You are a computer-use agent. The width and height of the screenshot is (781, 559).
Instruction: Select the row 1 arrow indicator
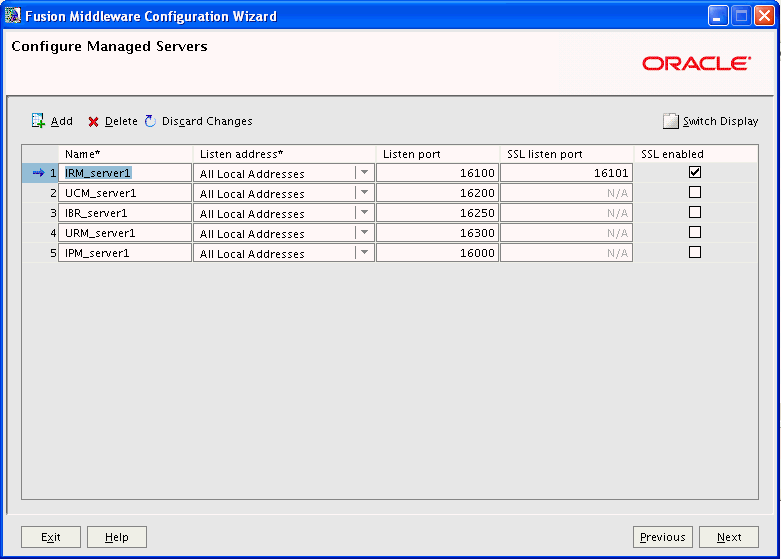tap(38, 173)
